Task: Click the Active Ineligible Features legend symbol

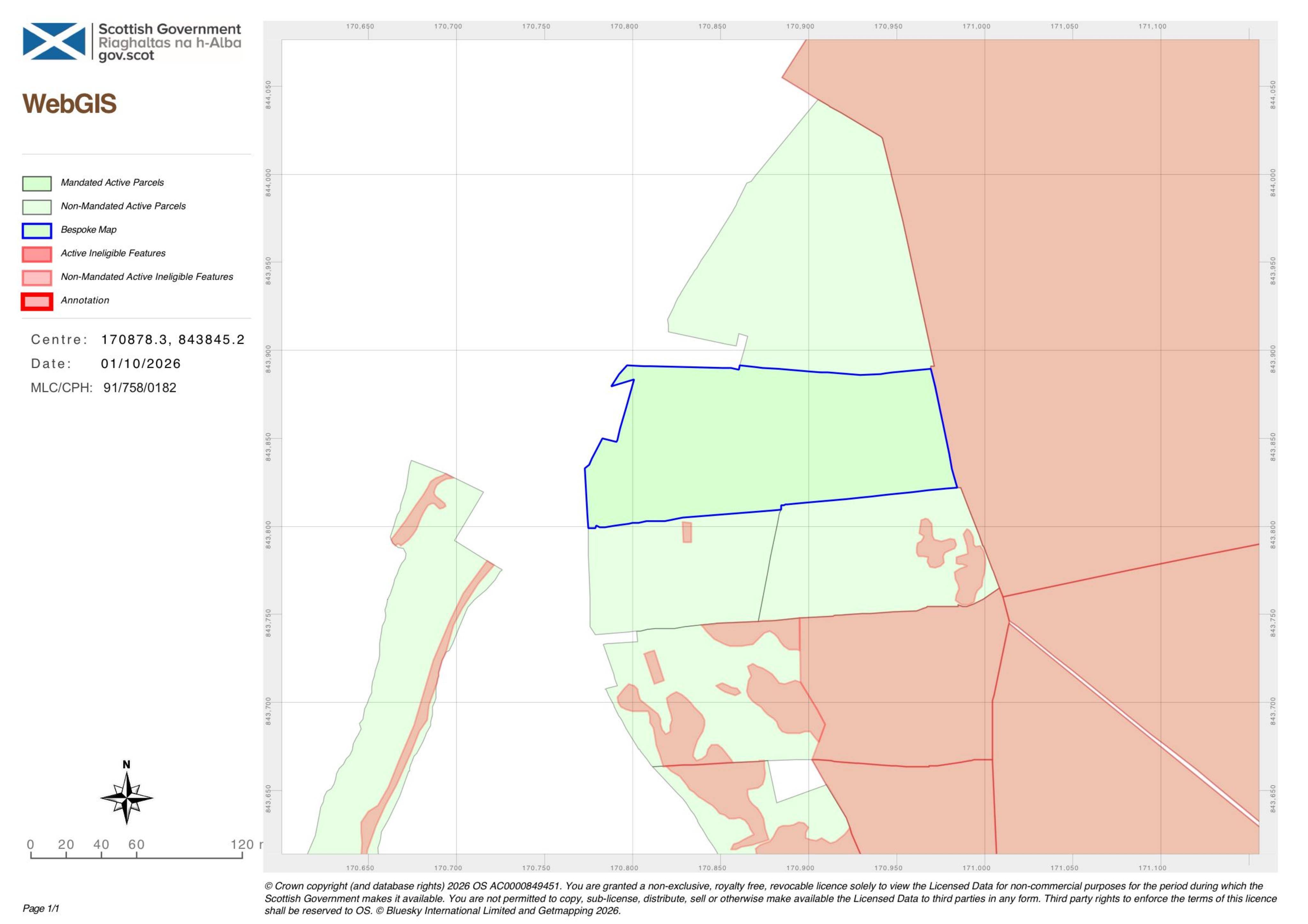Action: tap(37, 254)
